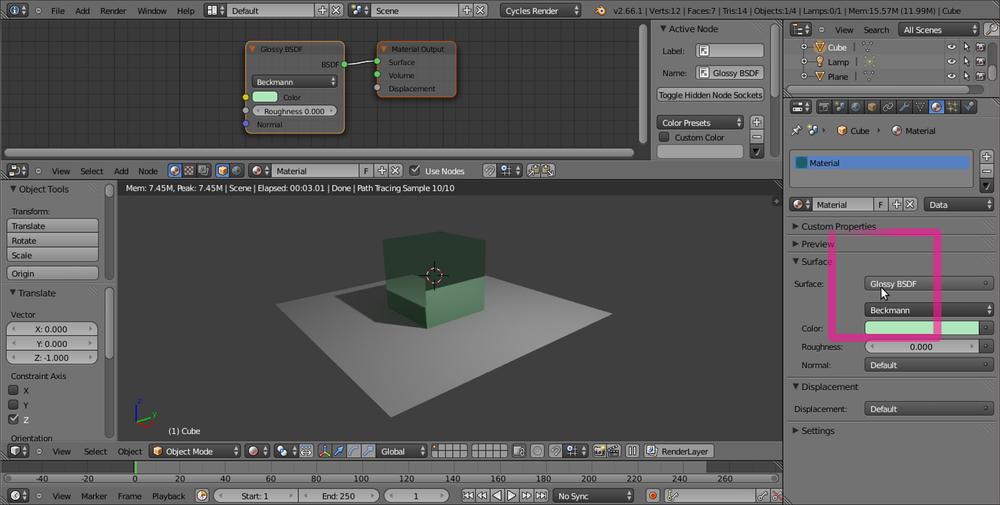Screen dimensions: 1000x505
Task: Add a new material slot with plus
Action: coord(987,157)
